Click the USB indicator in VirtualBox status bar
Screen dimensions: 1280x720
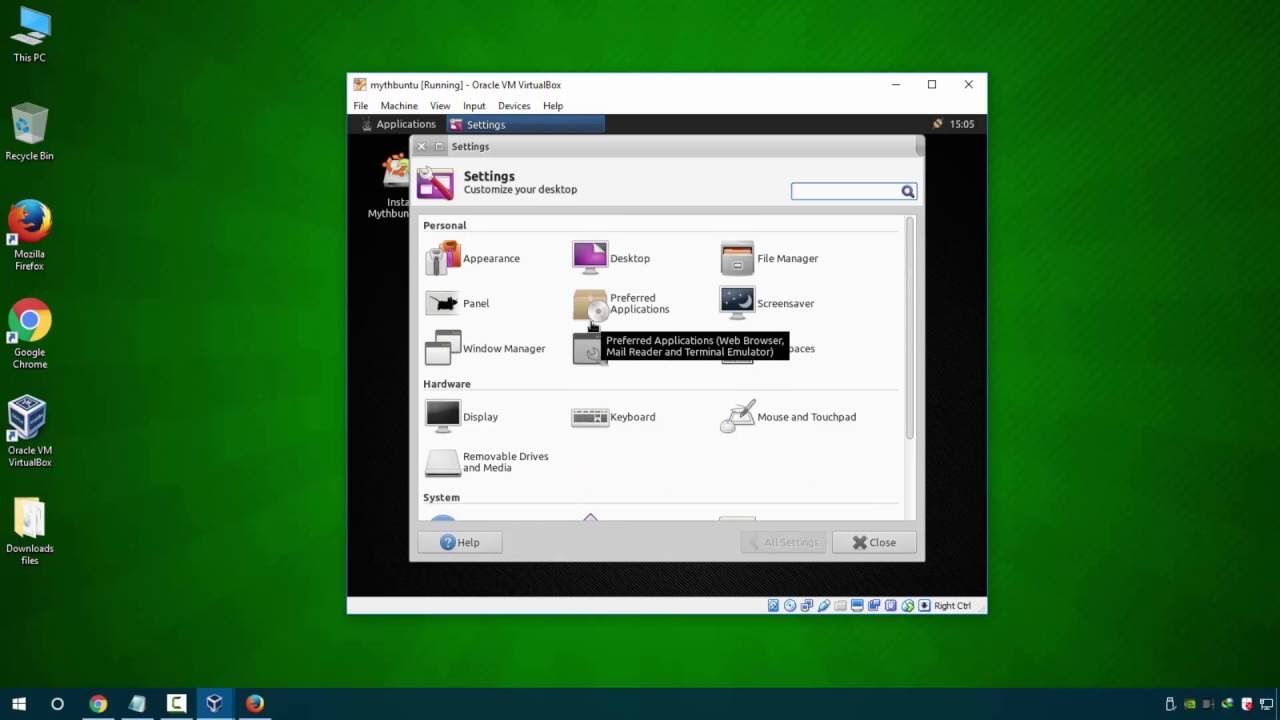pos(824,605)
